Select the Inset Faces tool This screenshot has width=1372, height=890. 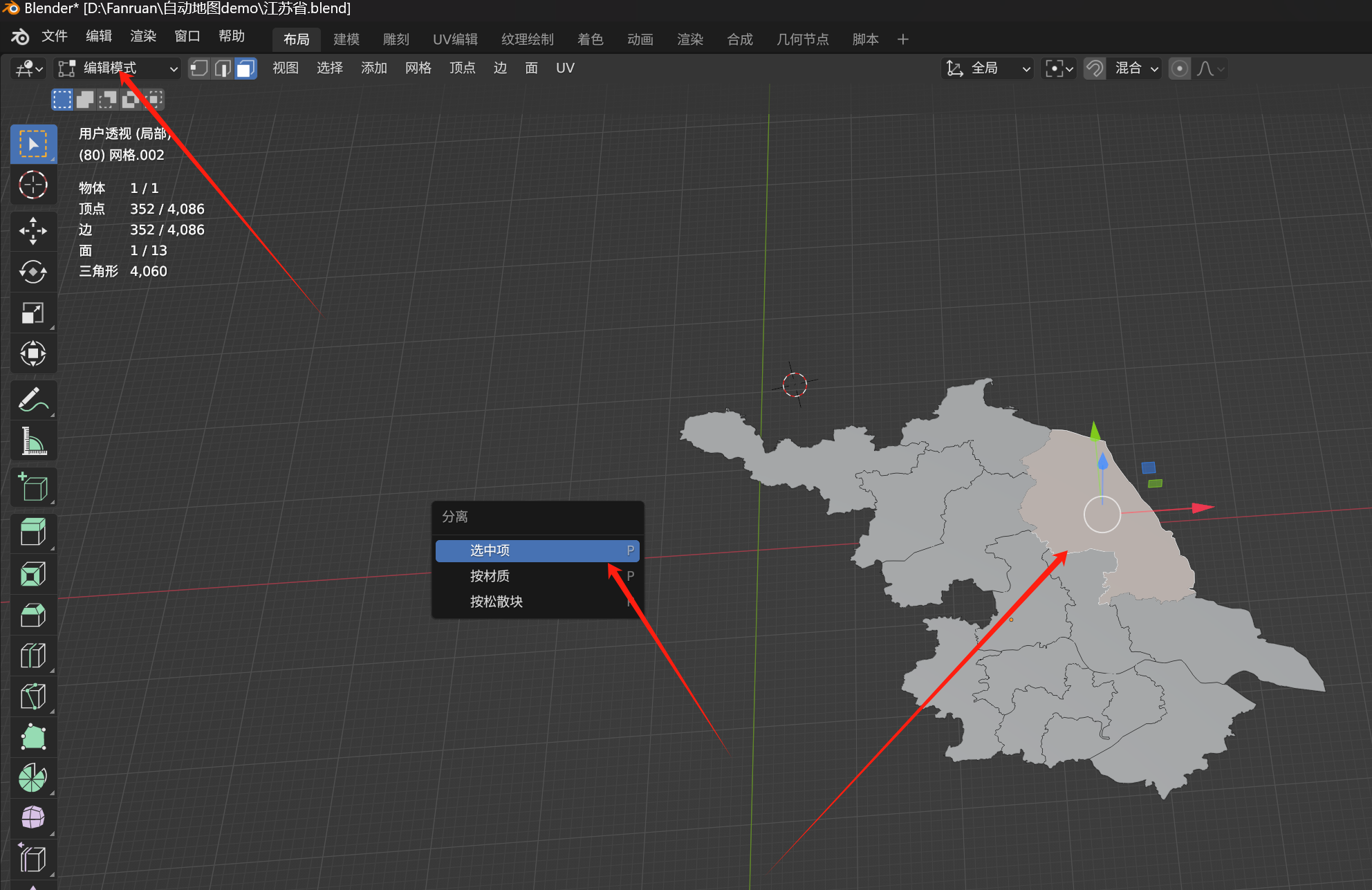click(33, 574)
